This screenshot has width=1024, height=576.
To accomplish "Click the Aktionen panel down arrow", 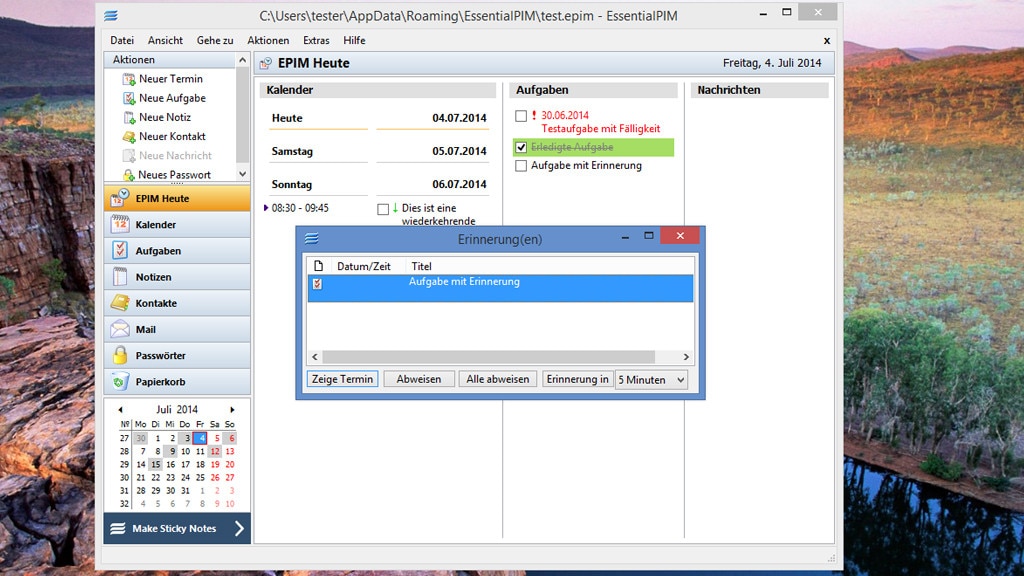I will [242, 174].
